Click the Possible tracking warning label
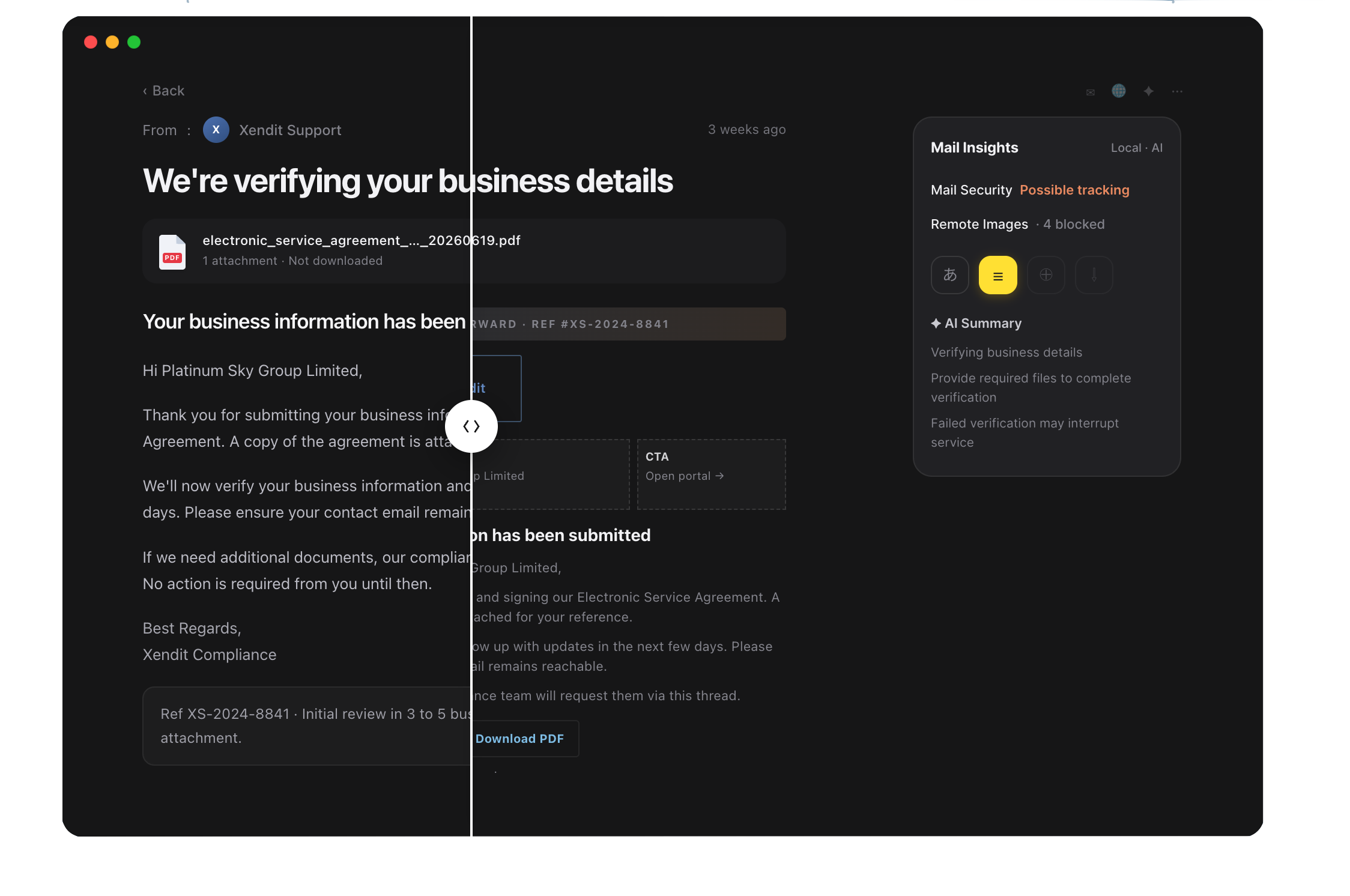This screenshot has height=896, width=1350. [1074, 190]
